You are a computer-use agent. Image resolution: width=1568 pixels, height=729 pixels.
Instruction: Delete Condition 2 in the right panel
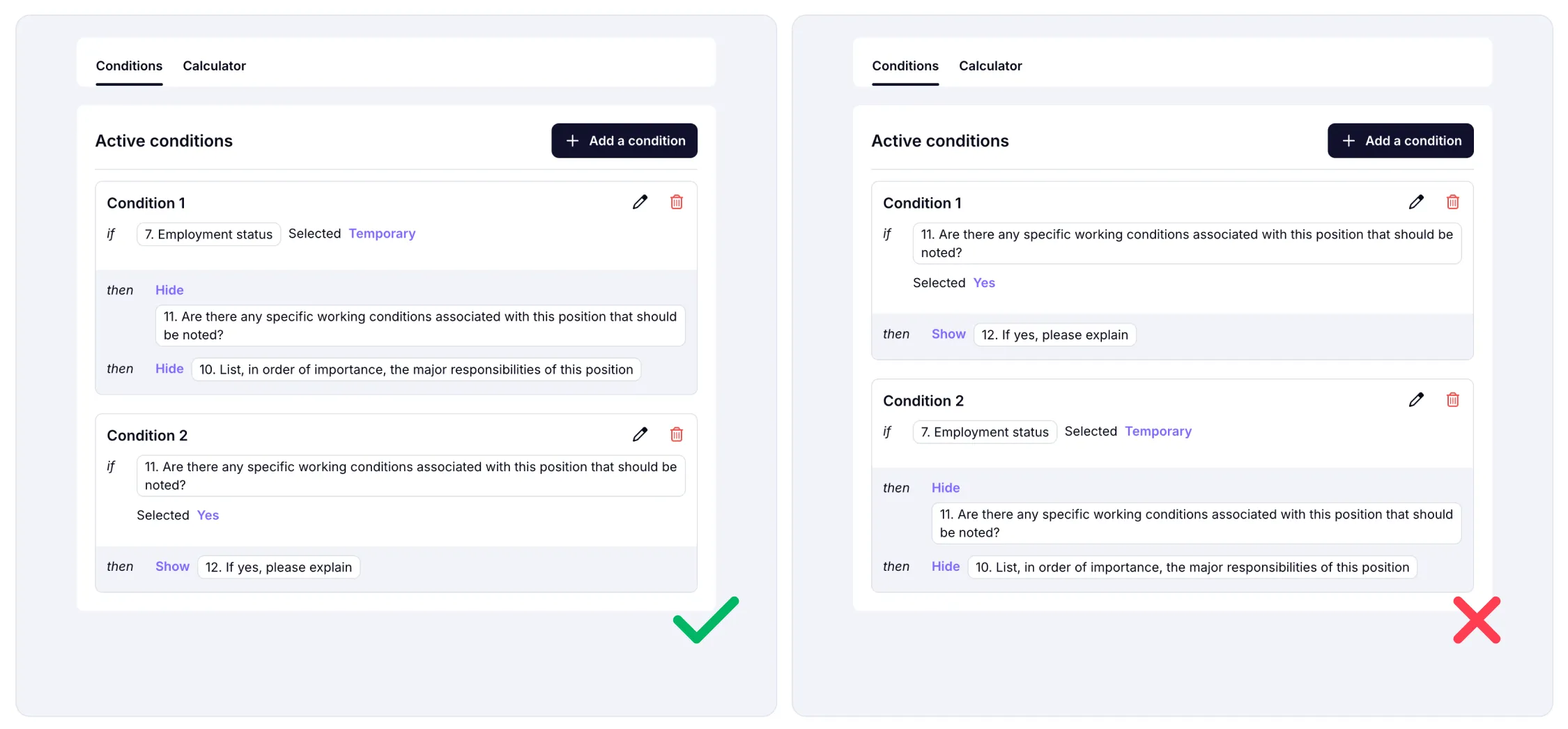point(1453,399)
